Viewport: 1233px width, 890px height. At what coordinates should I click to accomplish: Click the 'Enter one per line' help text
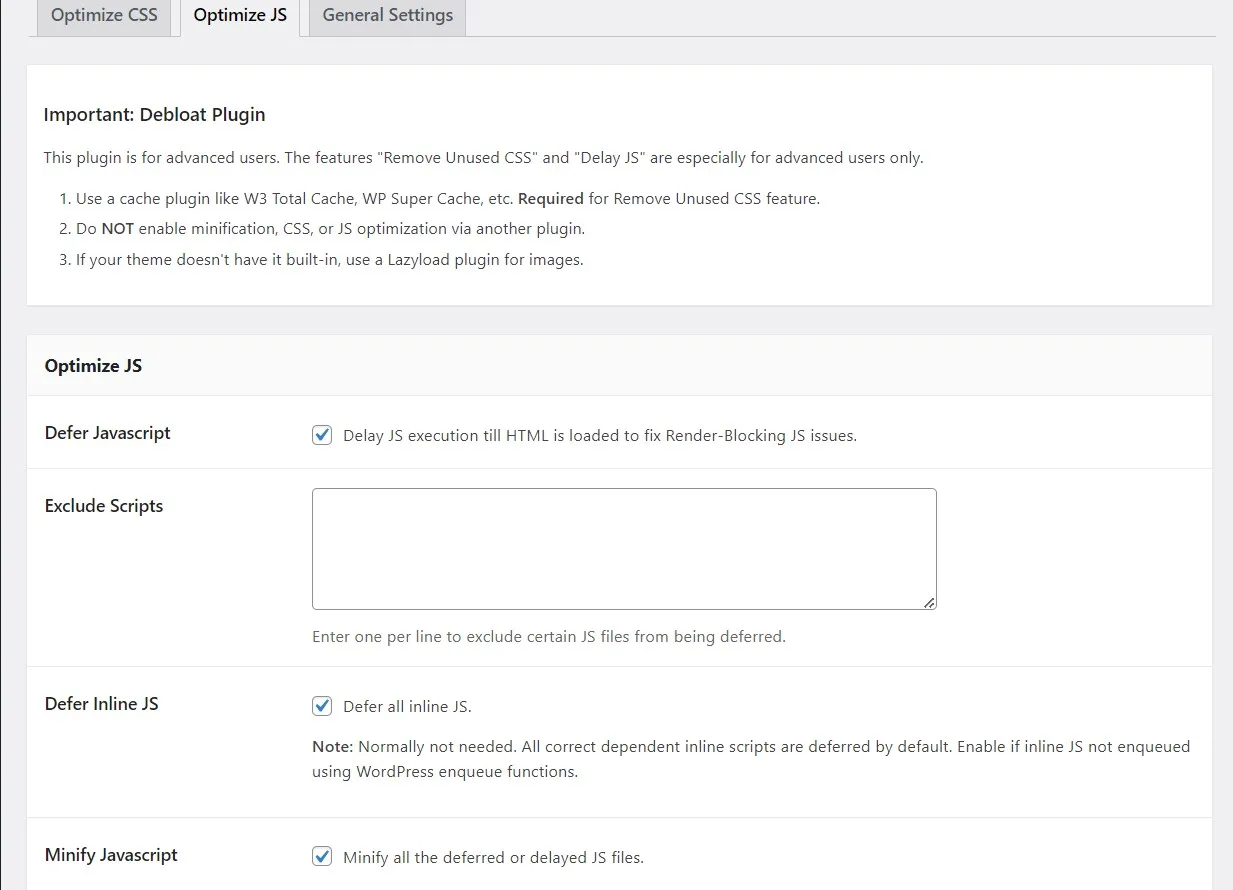coord(549,637)
